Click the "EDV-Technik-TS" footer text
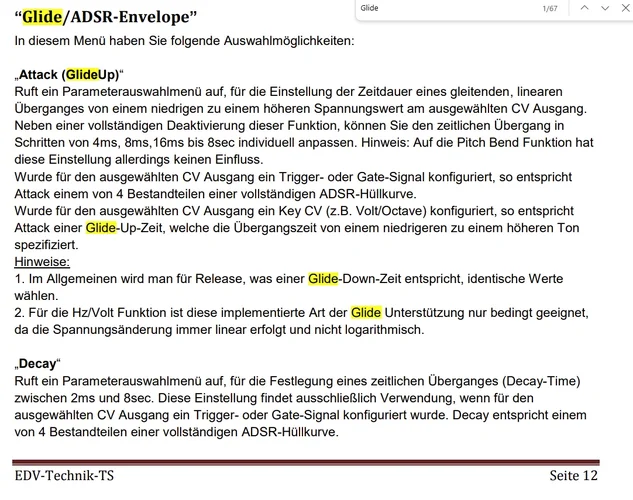This screenshot has width=633, height=500. pos(64,476)
